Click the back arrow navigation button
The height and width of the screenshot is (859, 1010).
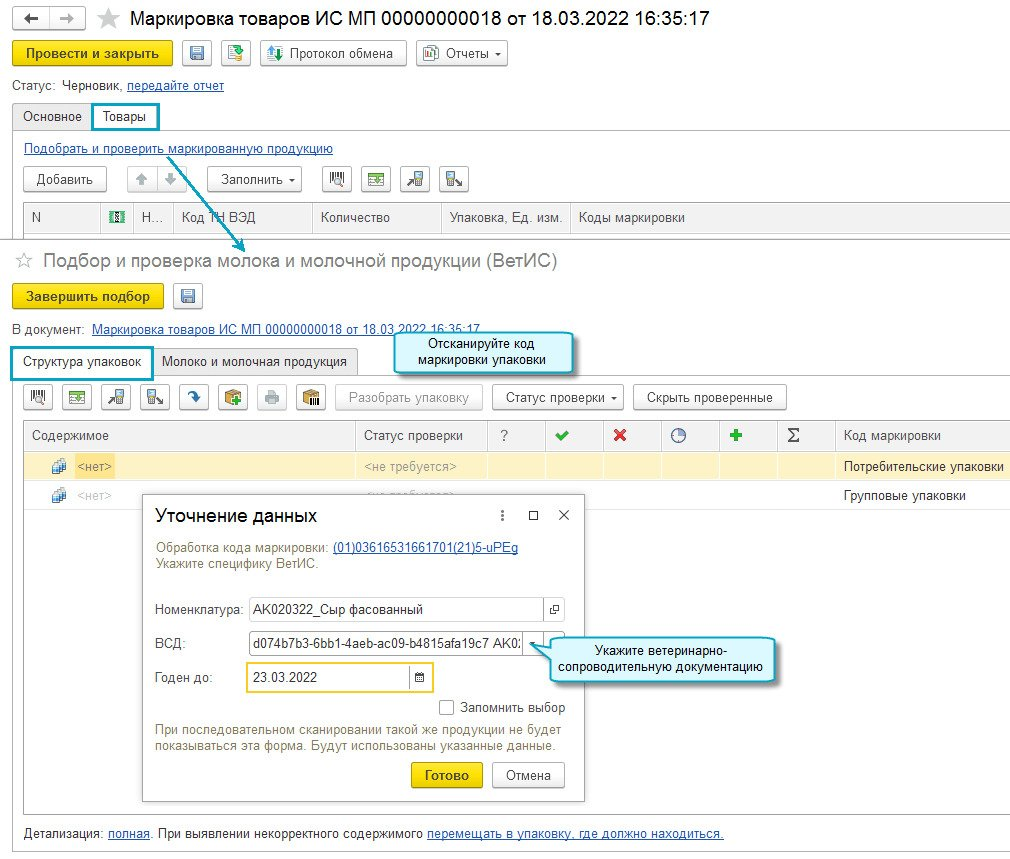[32, 19]
